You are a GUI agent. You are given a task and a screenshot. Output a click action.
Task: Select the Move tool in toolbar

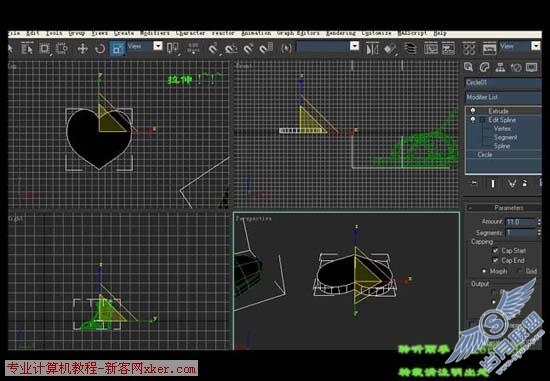coord(83,48)
